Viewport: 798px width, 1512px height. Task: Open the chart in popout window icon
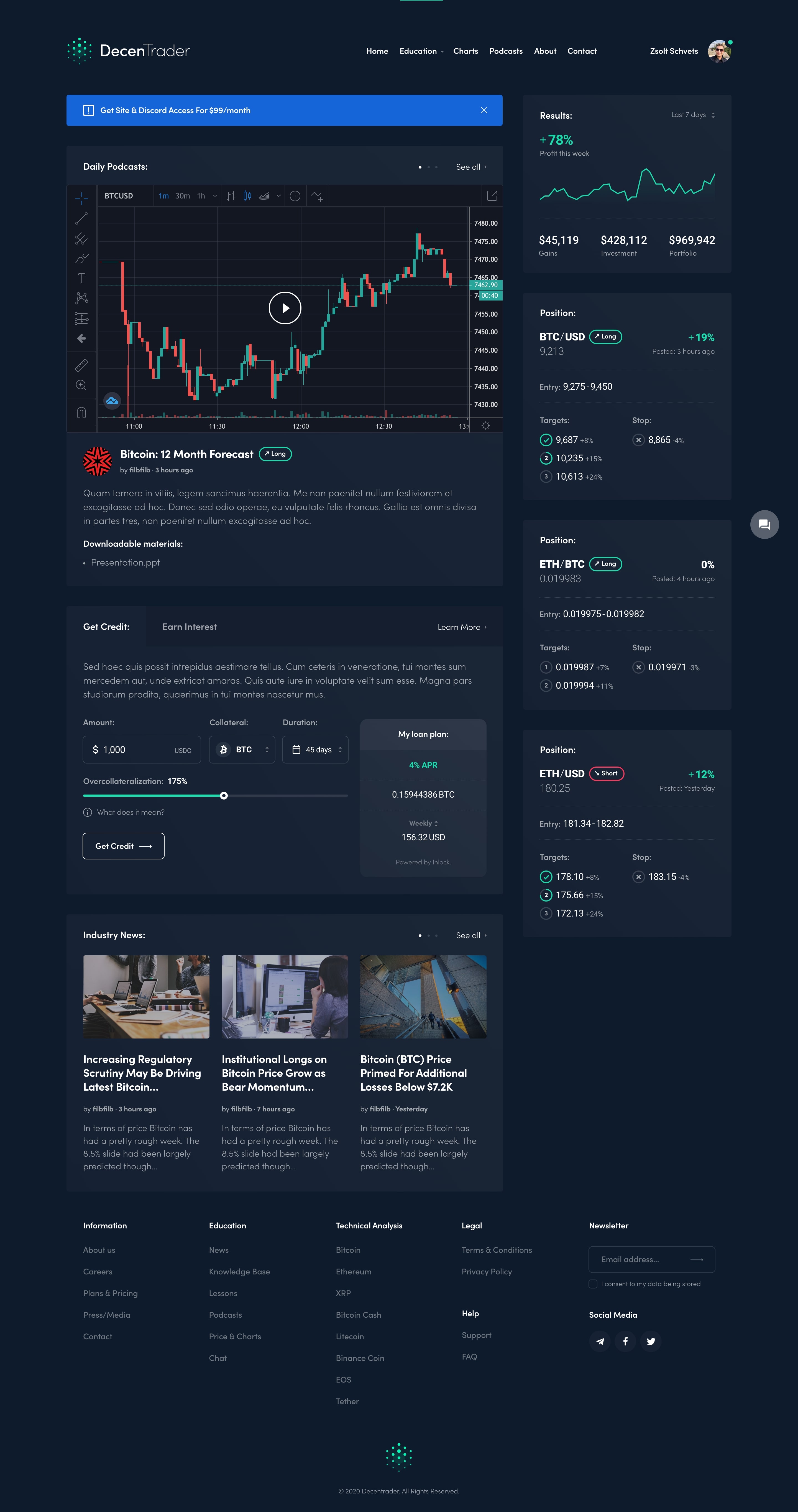492,196
